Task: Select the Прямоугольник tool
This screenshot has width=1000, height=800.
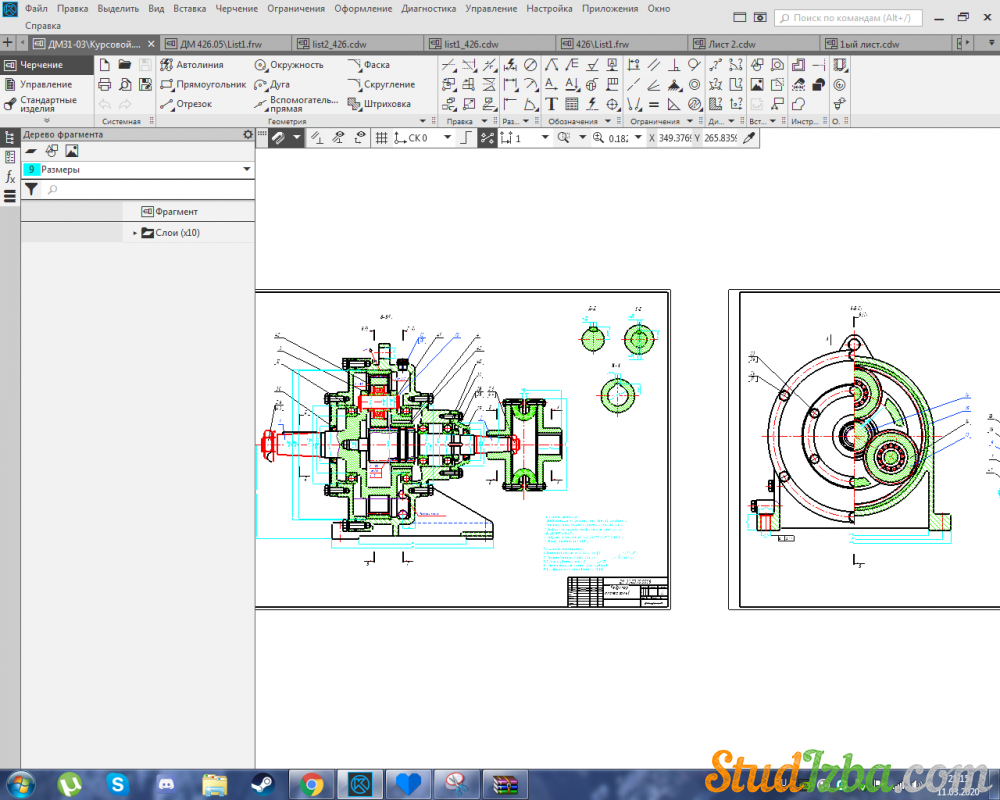Action: [203, 84]
